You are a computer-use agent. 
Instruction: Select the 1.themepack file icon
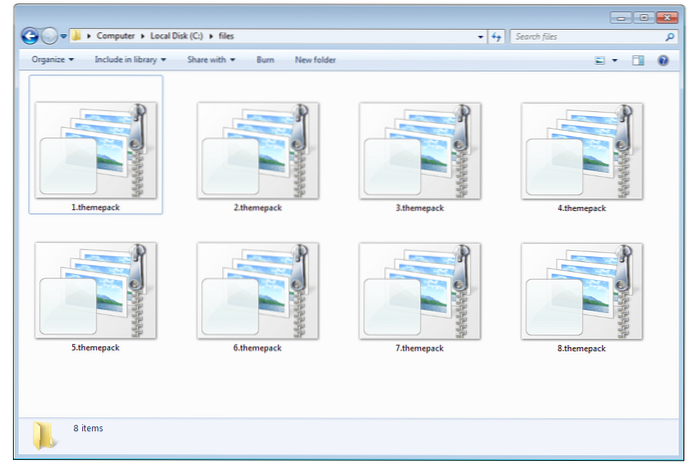pos(96,150)
